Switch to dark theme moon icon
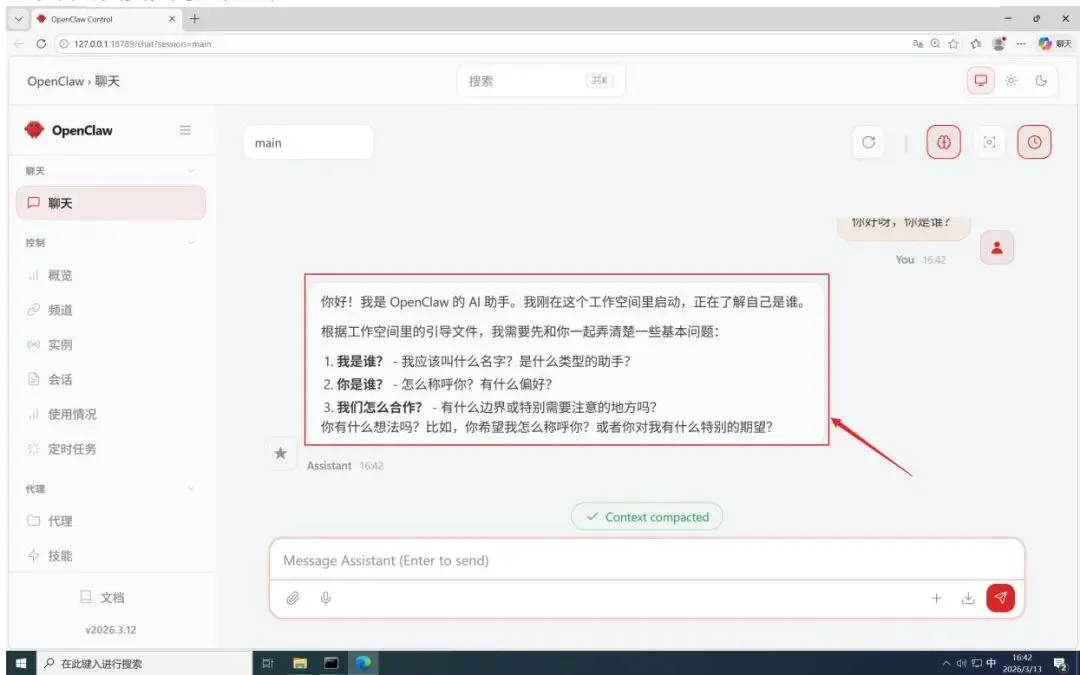This screenshot has height=675, width=1080. 1041,81
